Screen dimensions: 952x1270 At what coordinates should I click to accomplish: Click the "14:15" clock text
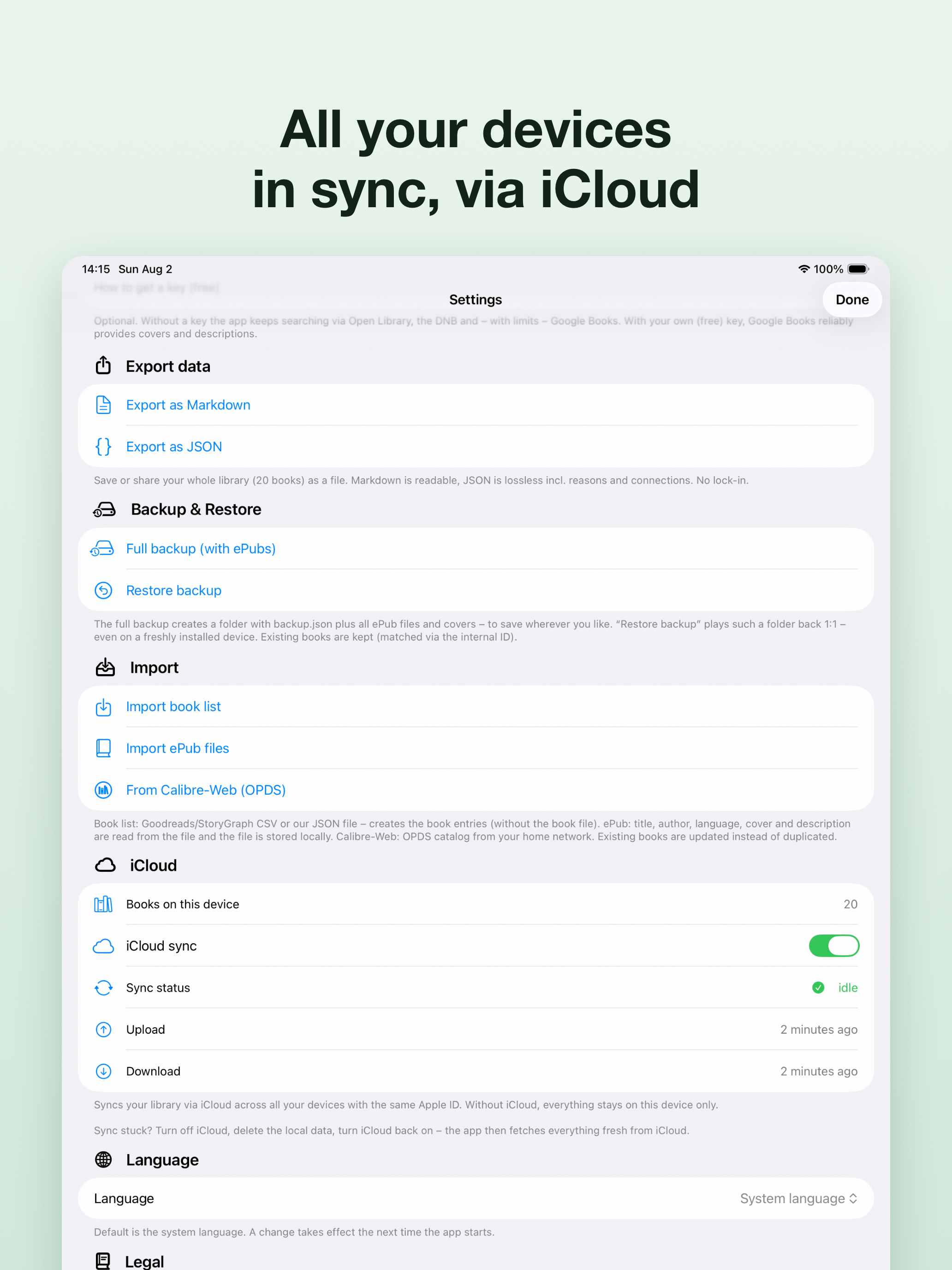96,269
